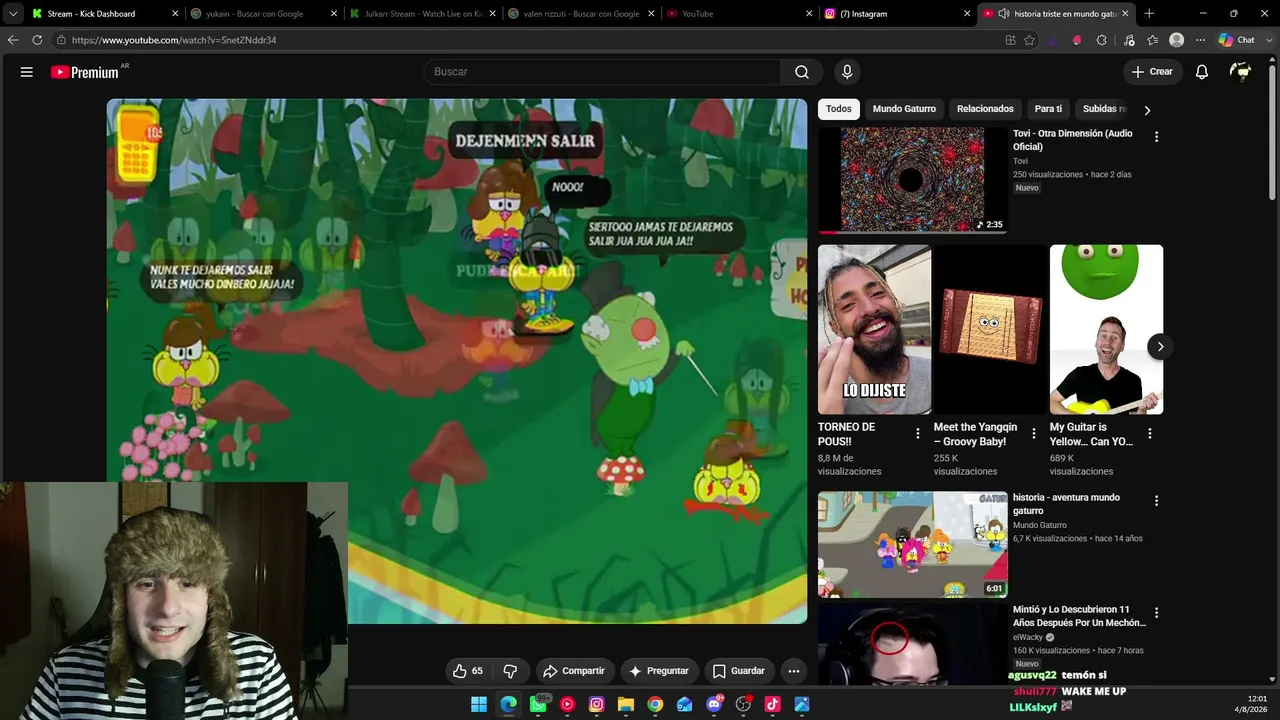Open TikTok from the taskbar
The width and height of the screenshot is (1280, 720).
click(772, 704)
